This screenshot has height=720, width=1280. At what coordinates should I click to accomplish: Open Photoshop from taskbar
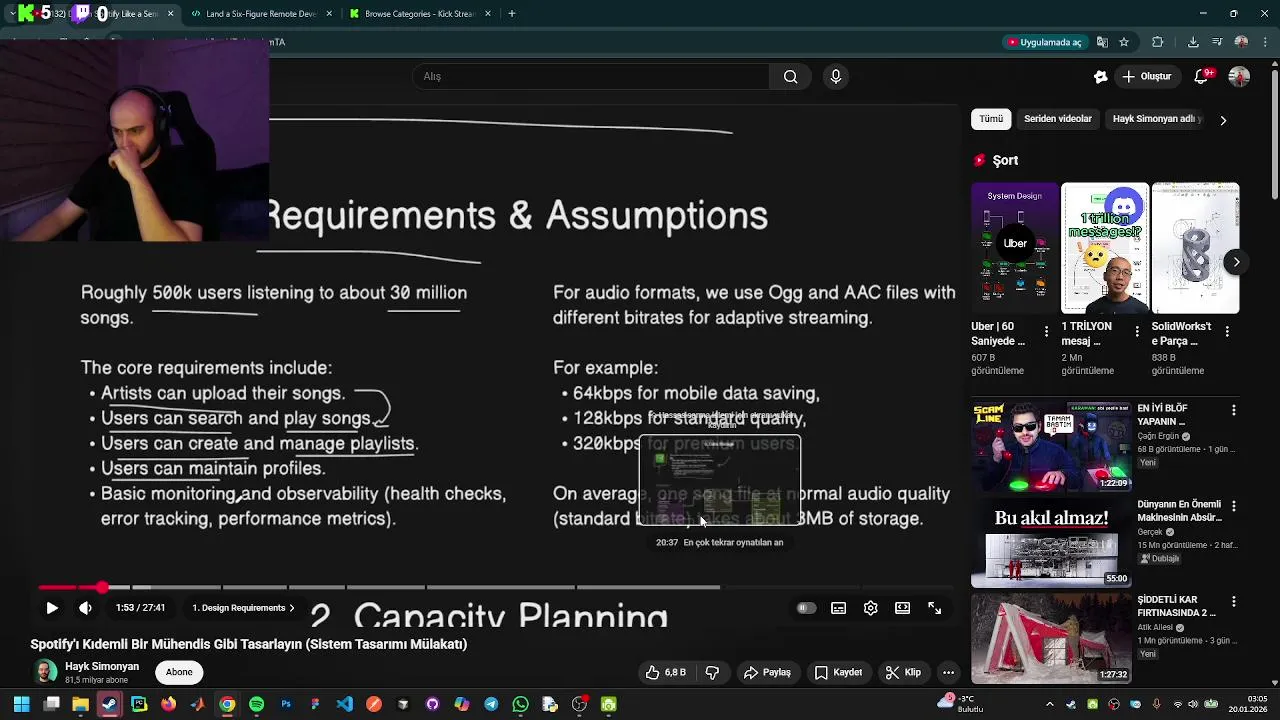(286, 704)
